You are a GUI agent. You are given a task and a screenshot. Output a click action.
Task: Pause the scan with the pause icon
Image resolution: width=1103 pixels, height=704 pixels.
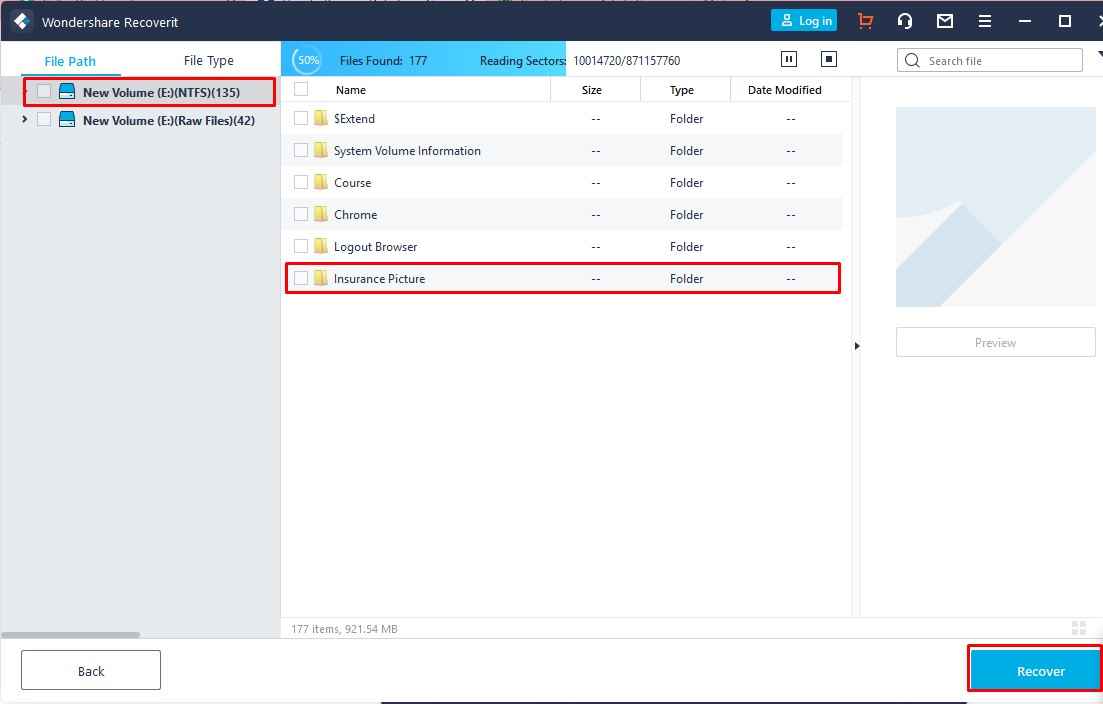point(789,59)
